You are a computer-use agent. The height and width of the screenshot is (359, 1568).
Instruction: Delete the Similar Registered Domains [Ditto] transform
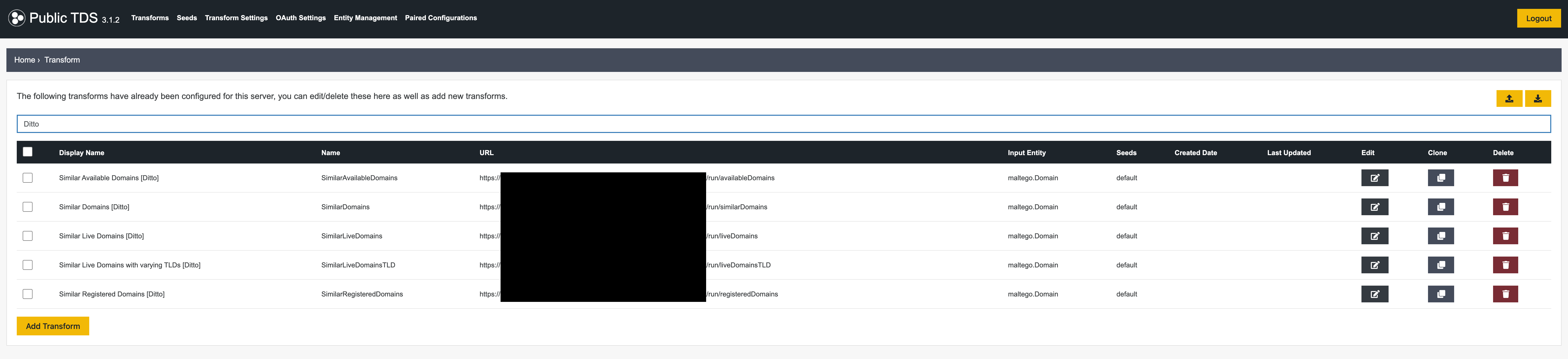[1505, 294]
